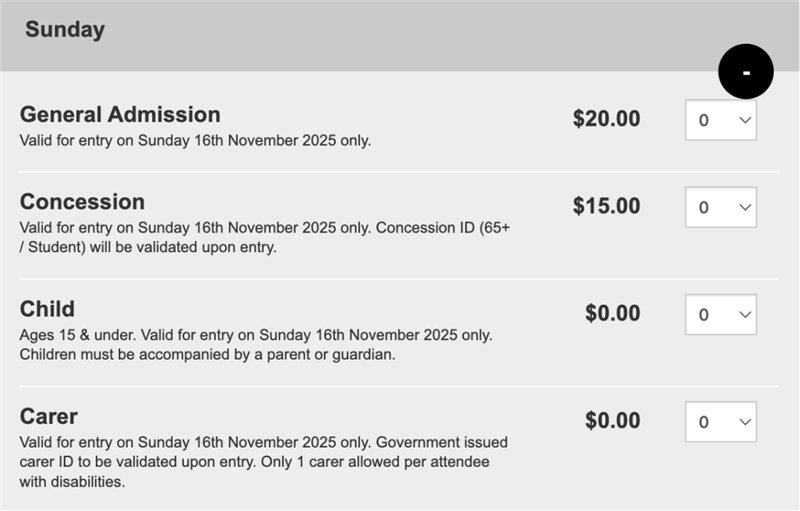The image size is (800, 511).
Task: Click the General Admission validity description
Action: pos(195,140)
